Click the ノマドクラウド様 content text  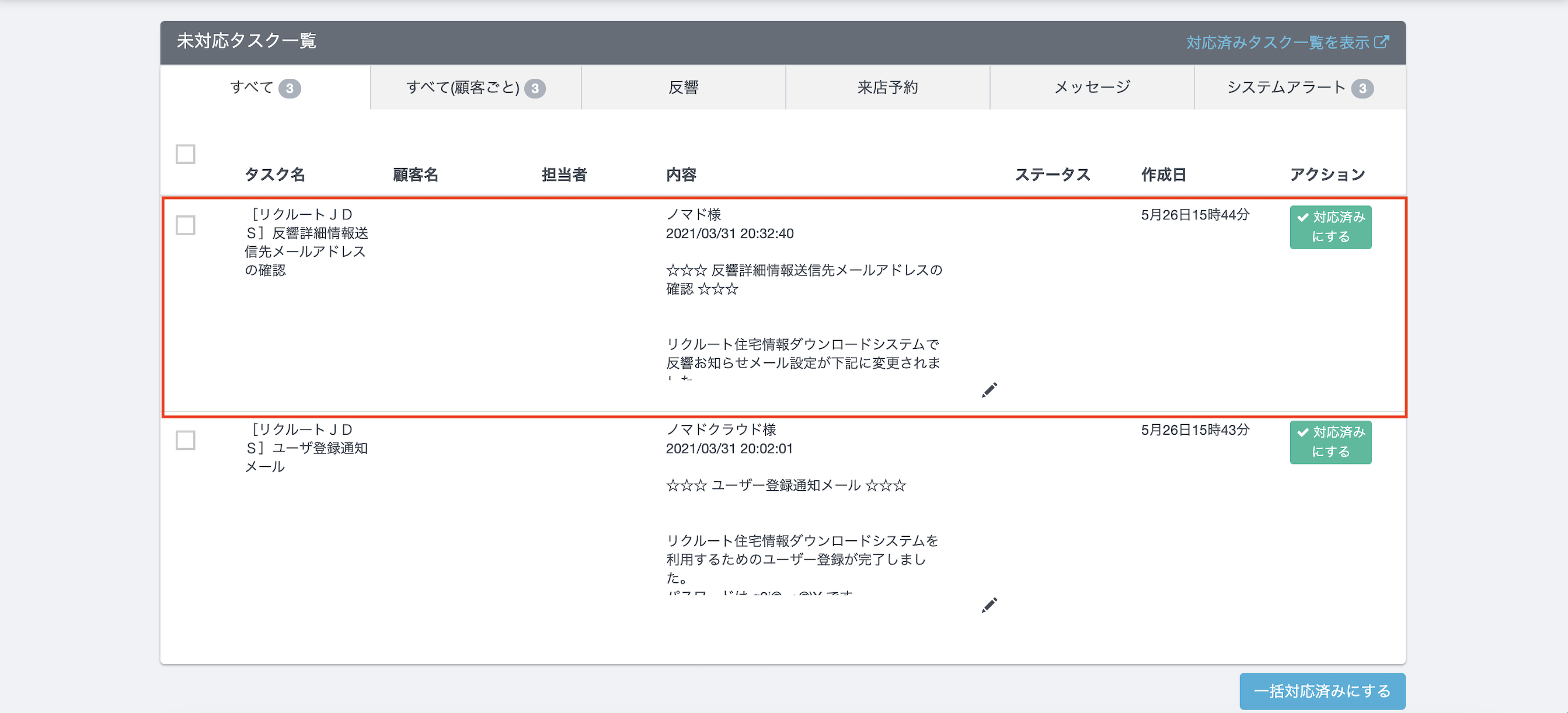pos(722,429)
